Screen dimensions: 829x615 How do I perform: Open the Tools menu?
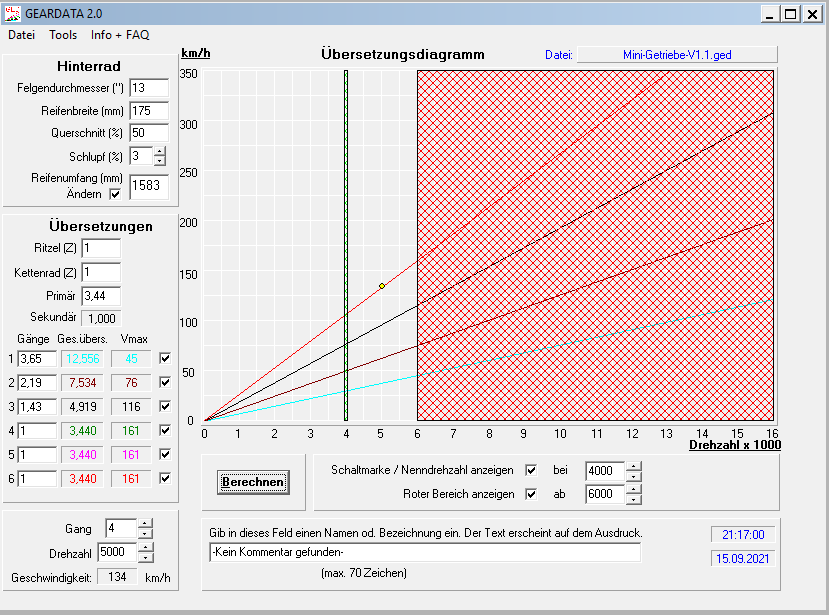pyautogui.click(x=63, y=35)
